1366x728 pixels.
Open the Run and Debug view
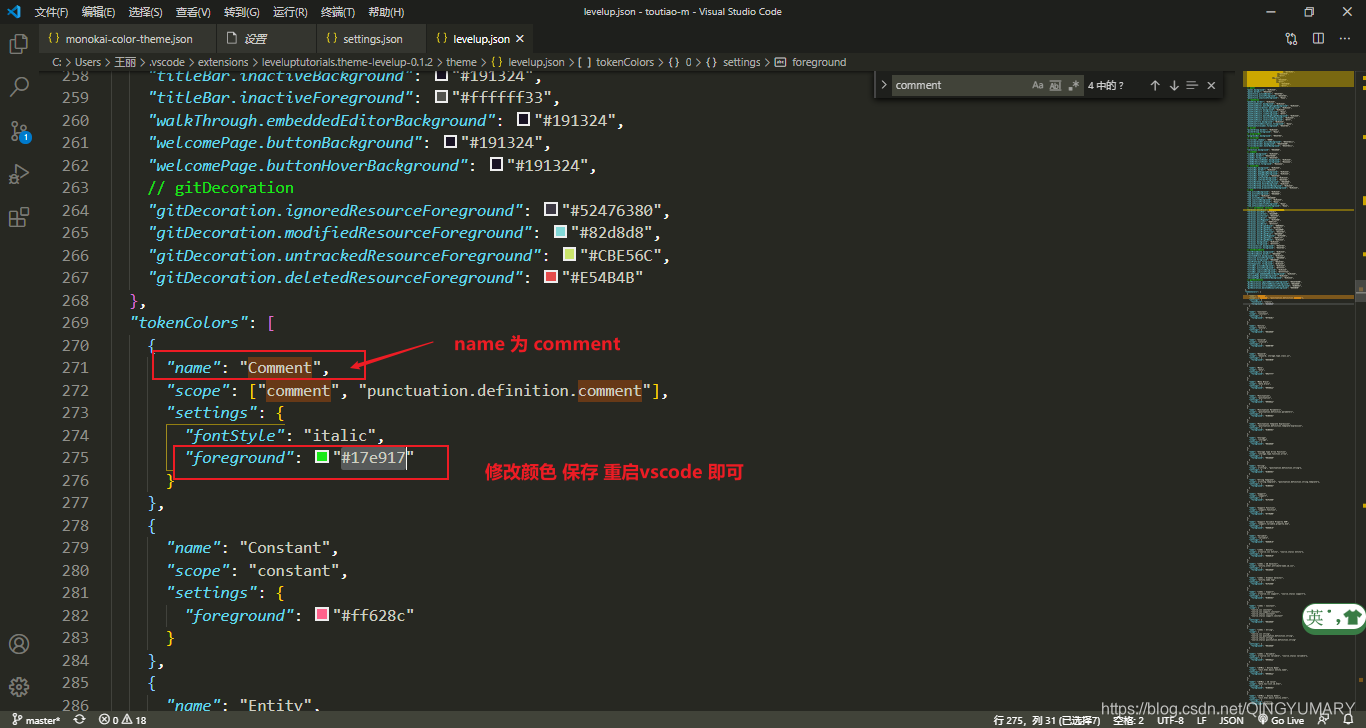[19, 174]
